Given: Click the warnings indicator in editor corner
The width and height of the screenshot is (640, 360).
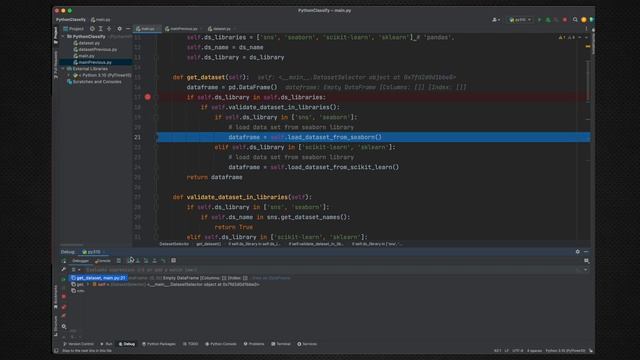Looking at the screenshot, I should 567,38.
